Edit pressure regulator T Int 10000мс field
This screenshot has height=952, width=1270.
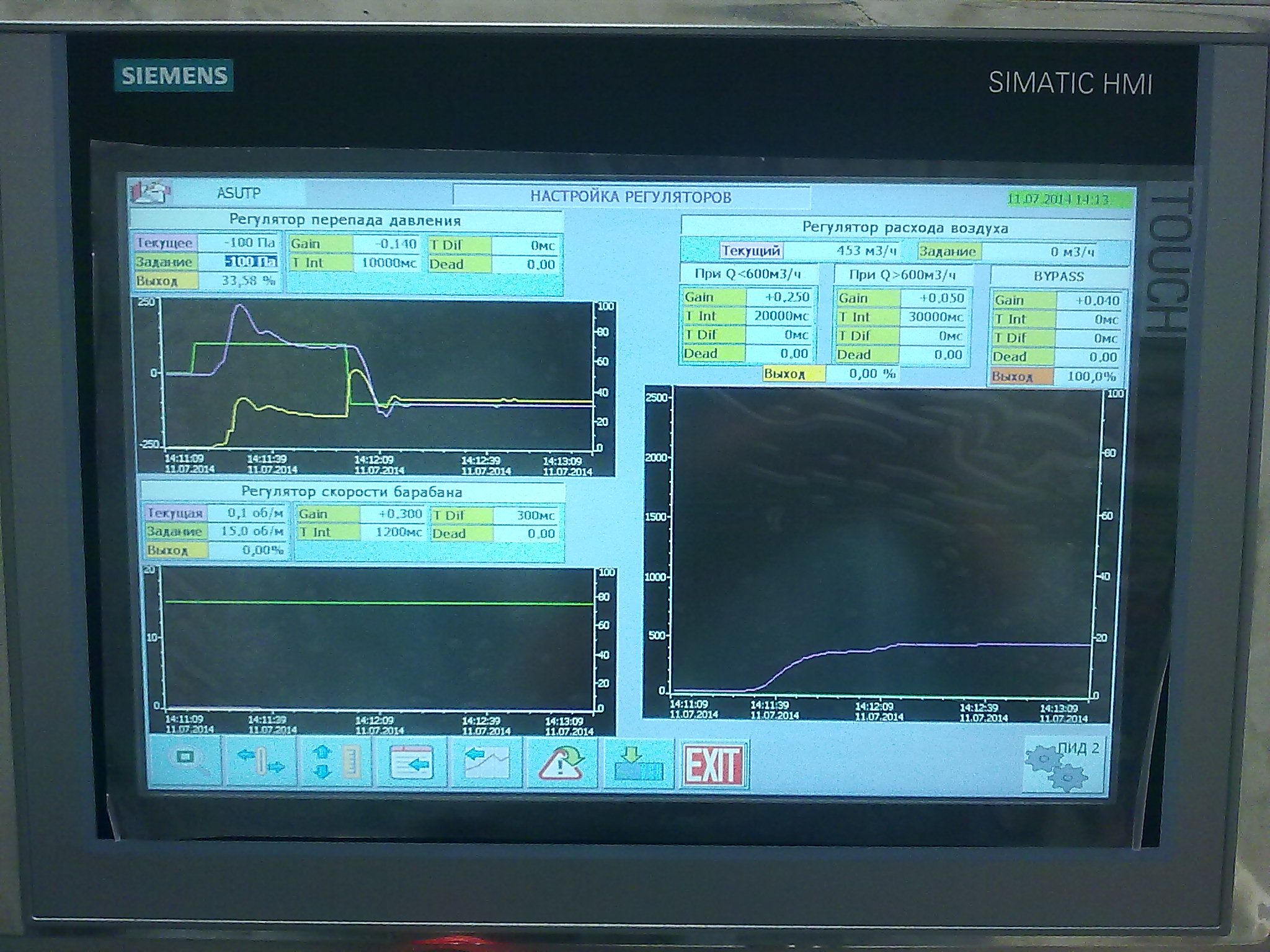tap(386, 263)
